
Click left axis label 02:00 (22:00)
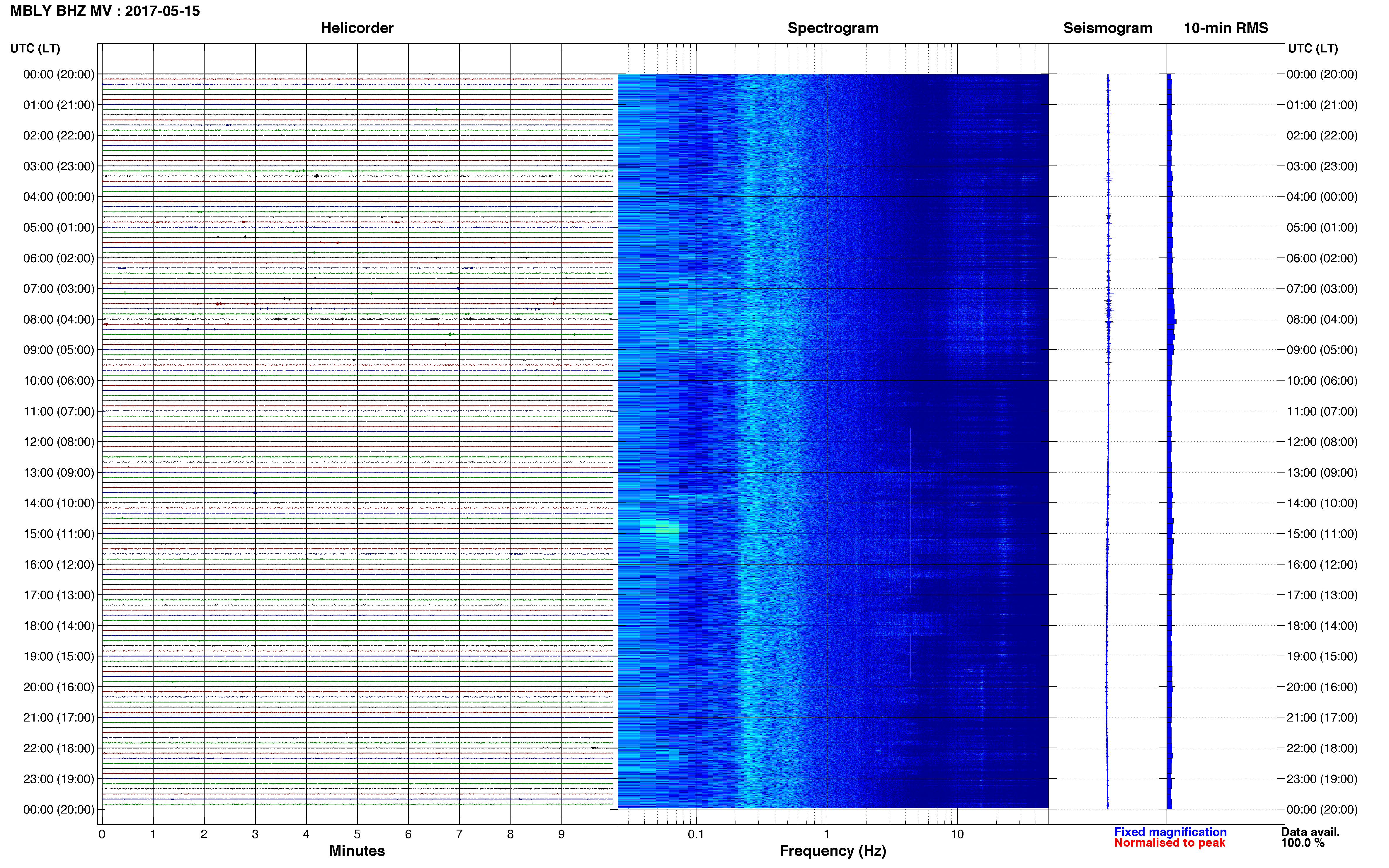(x=59, y=135)
